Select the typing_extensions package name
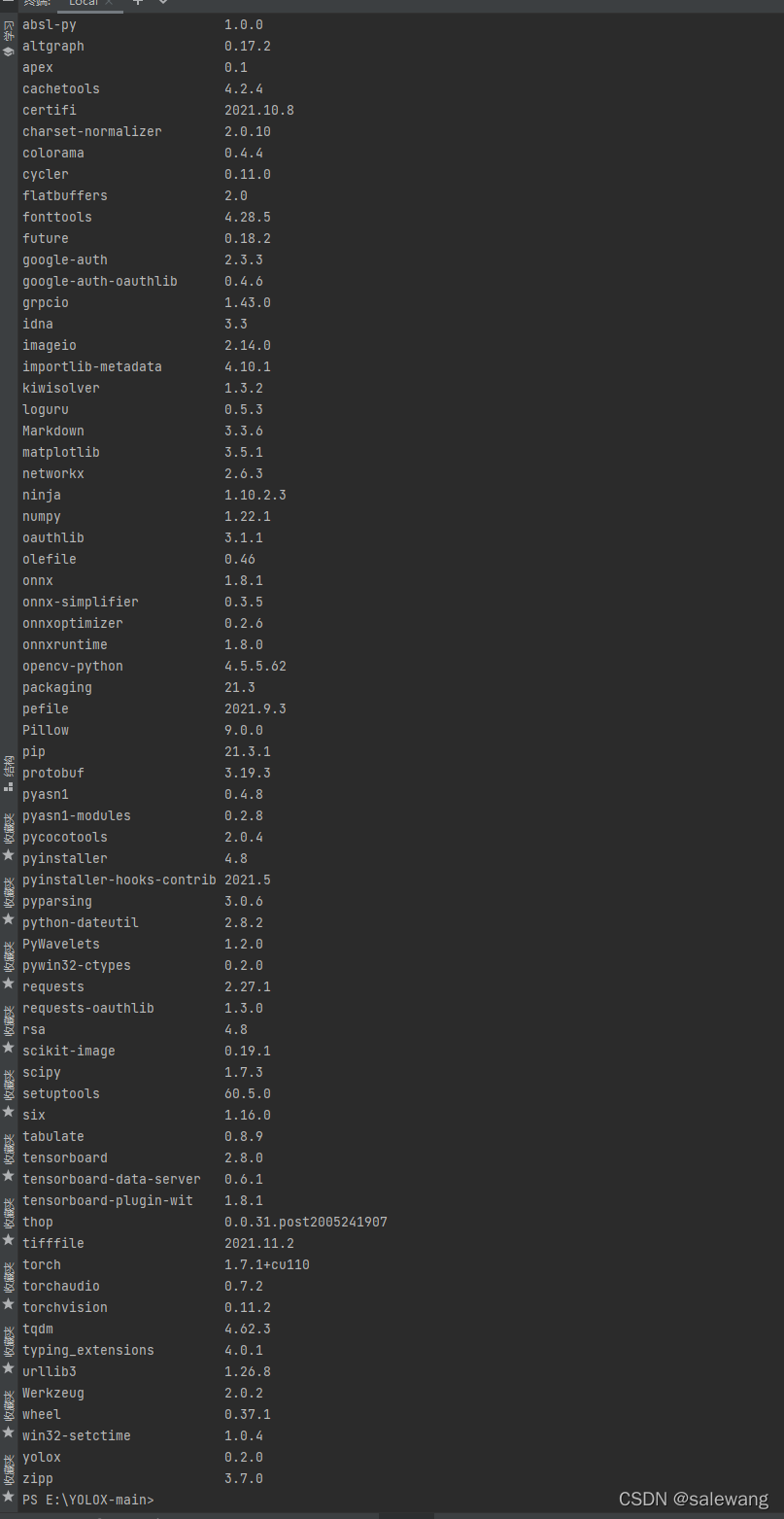This screenshot has width=784, height=1519. (x=88, y=1350)
